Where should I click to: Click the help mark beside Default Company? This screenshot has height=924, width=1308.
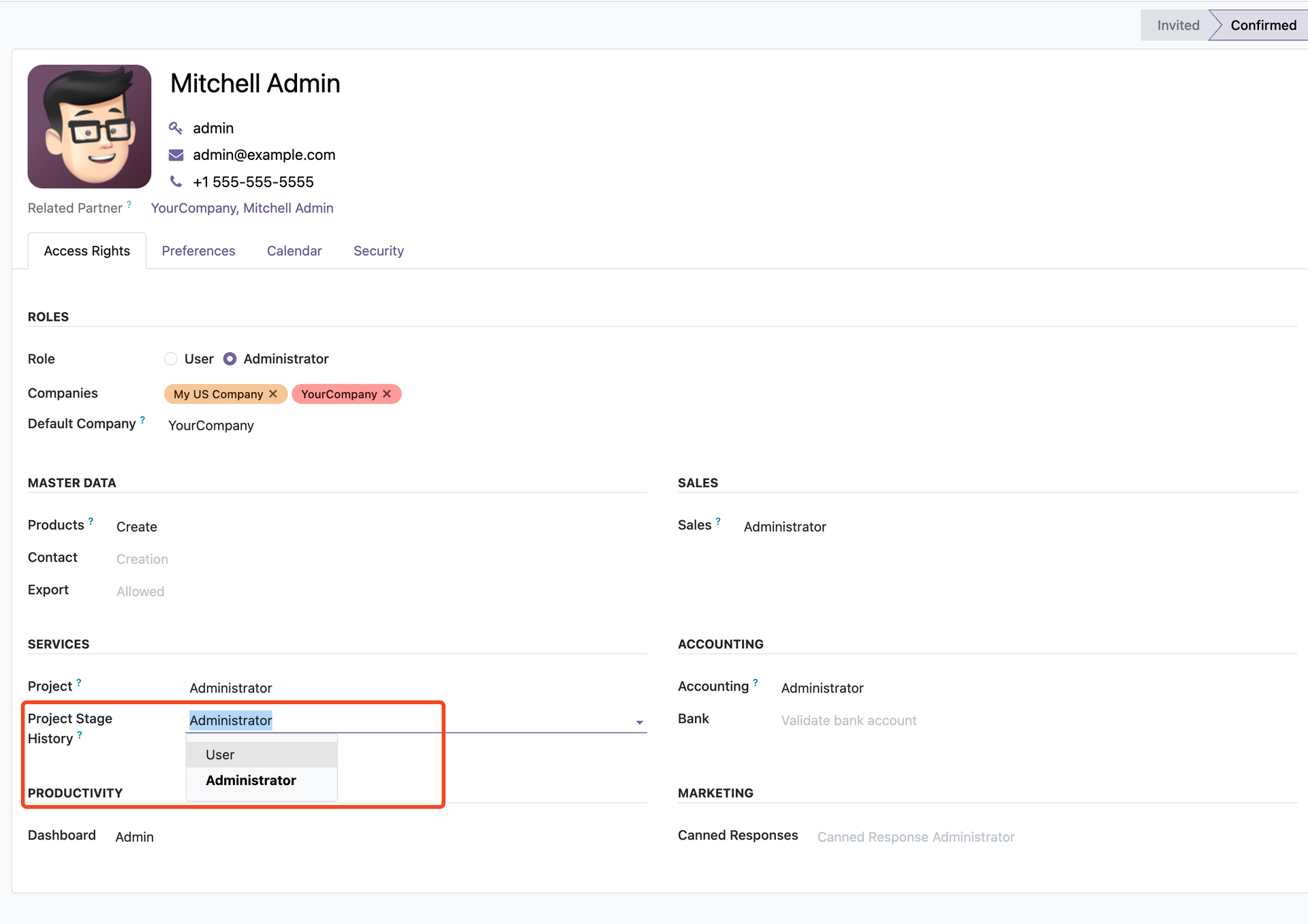tap(142, 420)
